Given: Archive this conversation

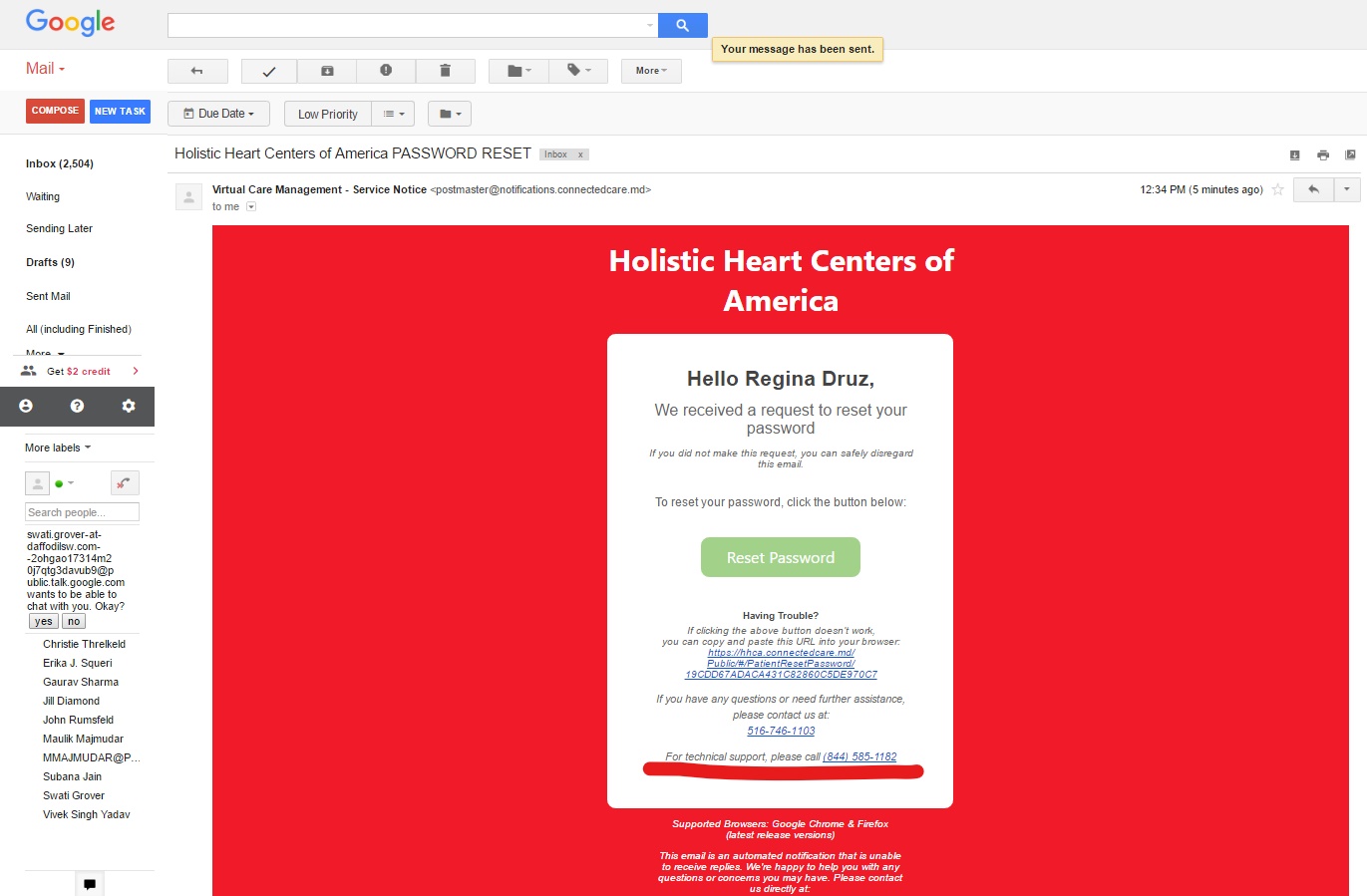Looking at the screenshot, I should (327, 71).
